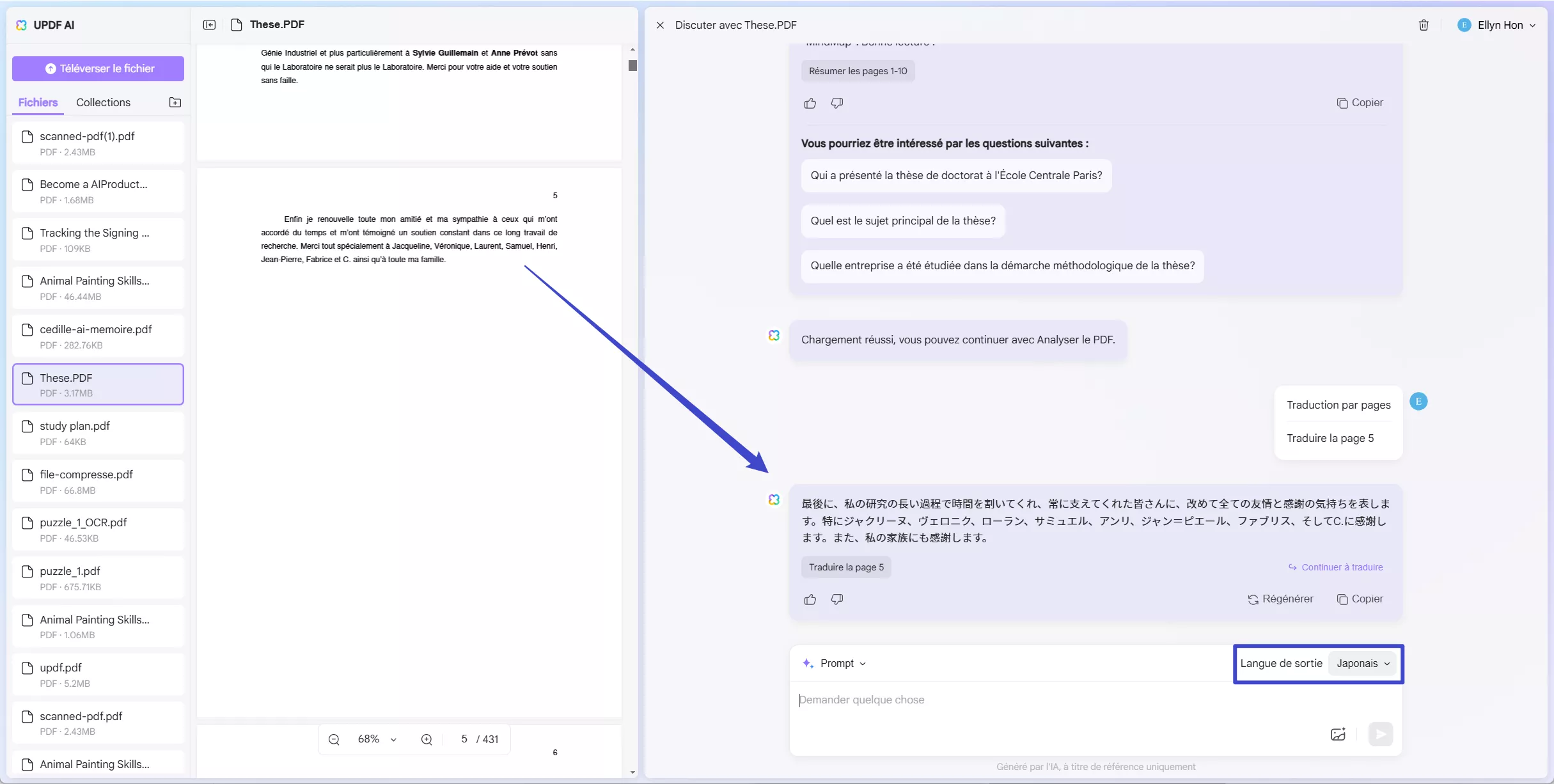Click the image upload icon in prompt box
The width and height of the screenshot is (1554, 784).
coord(1338,734)
